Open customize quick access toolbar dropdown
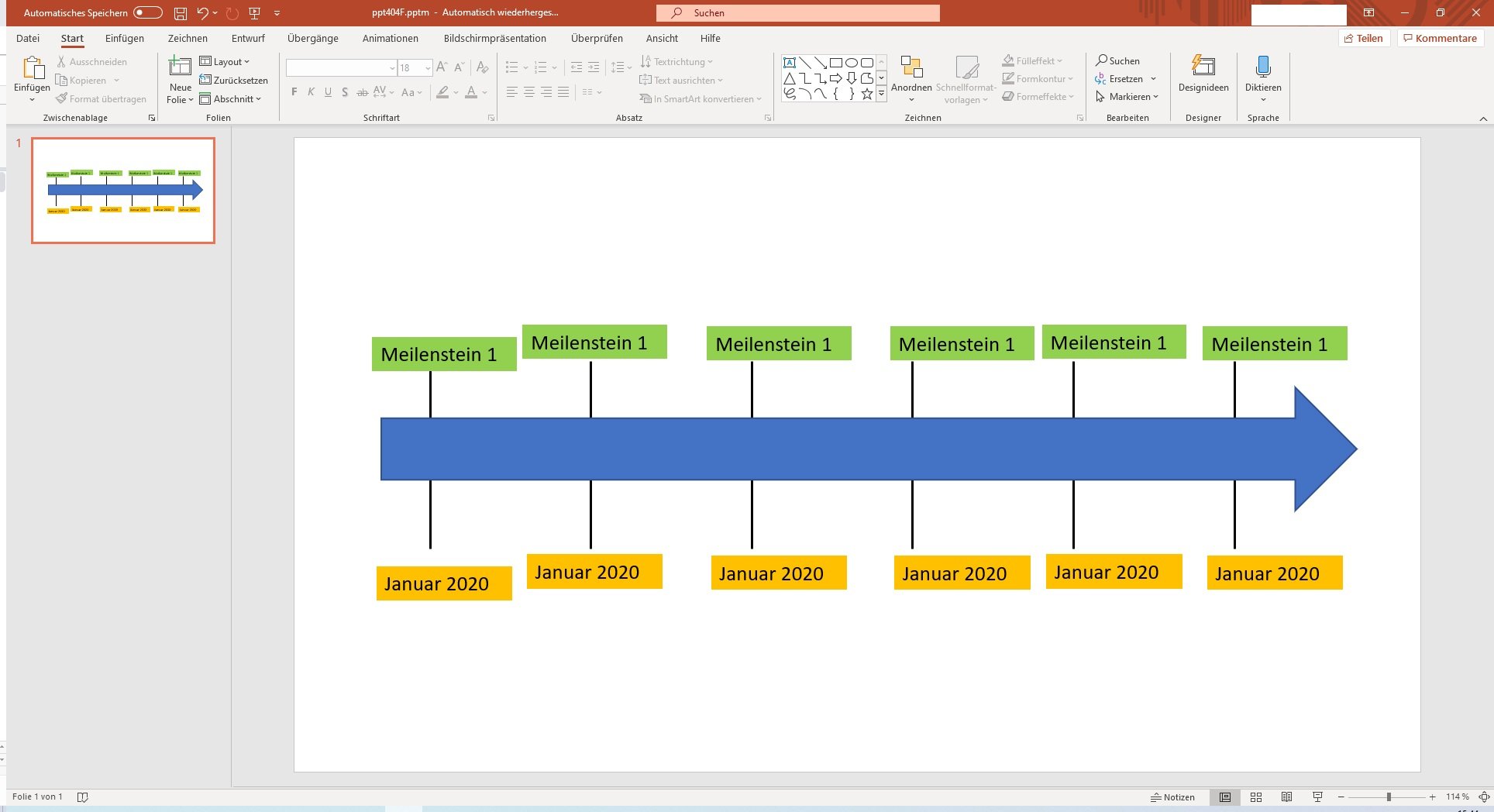The image size is (1494, 812). 277,13
